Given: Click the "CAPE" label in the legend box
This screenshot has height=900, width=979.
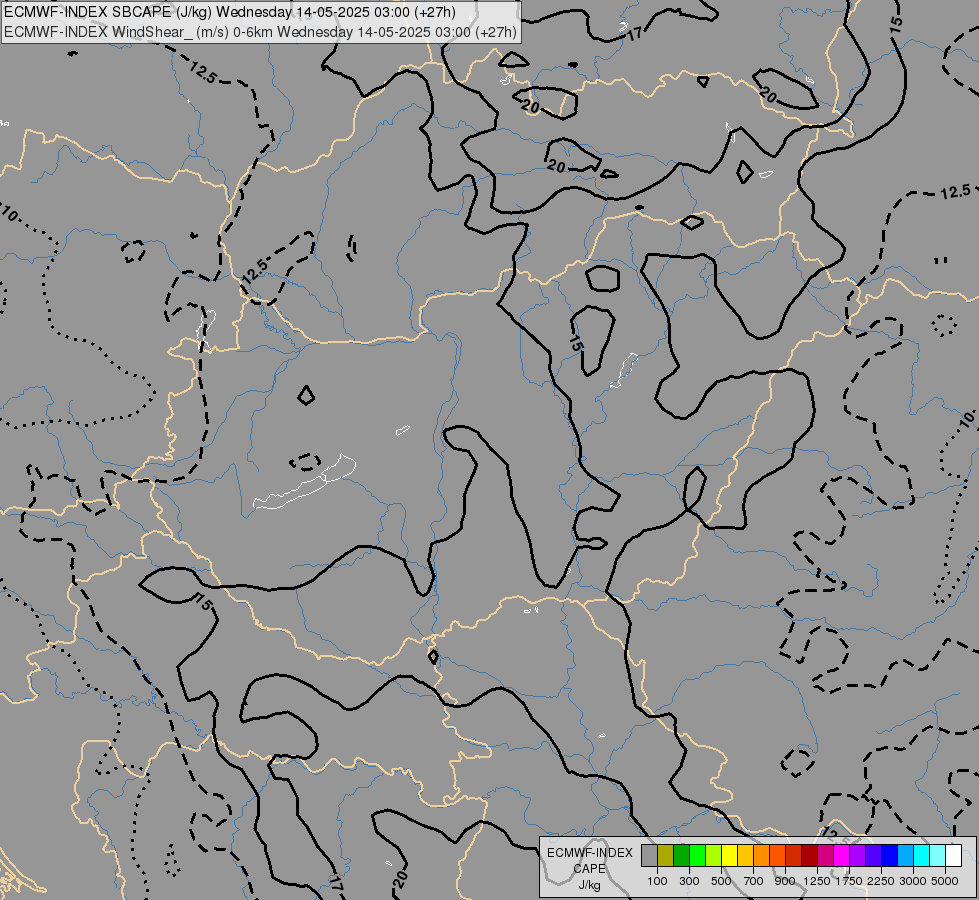Looking at the screenshot, I should click(589, 869).
